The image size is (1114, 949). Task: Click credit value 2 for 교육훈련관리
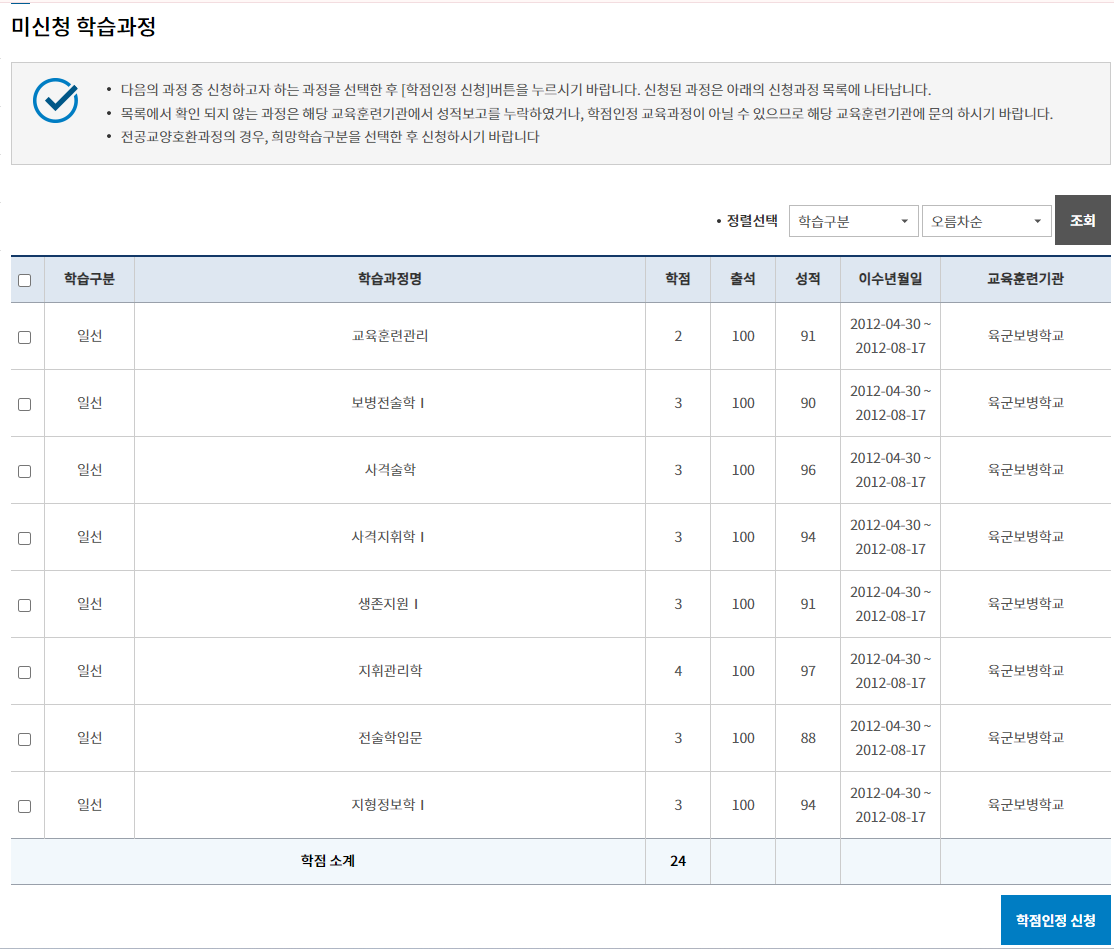point(678,336)
